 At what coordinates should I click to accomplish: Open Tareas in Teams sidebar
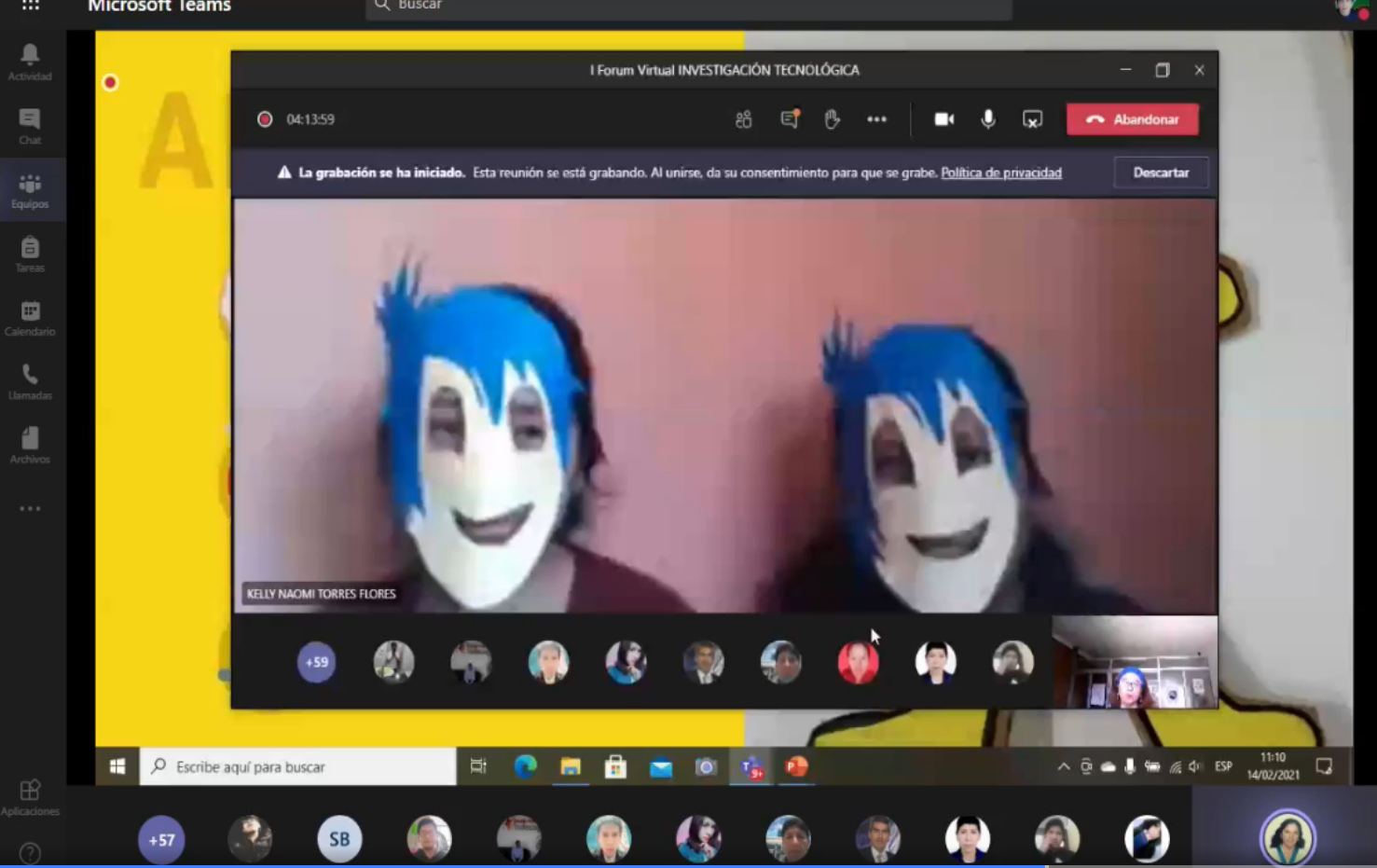pos(30,254)
